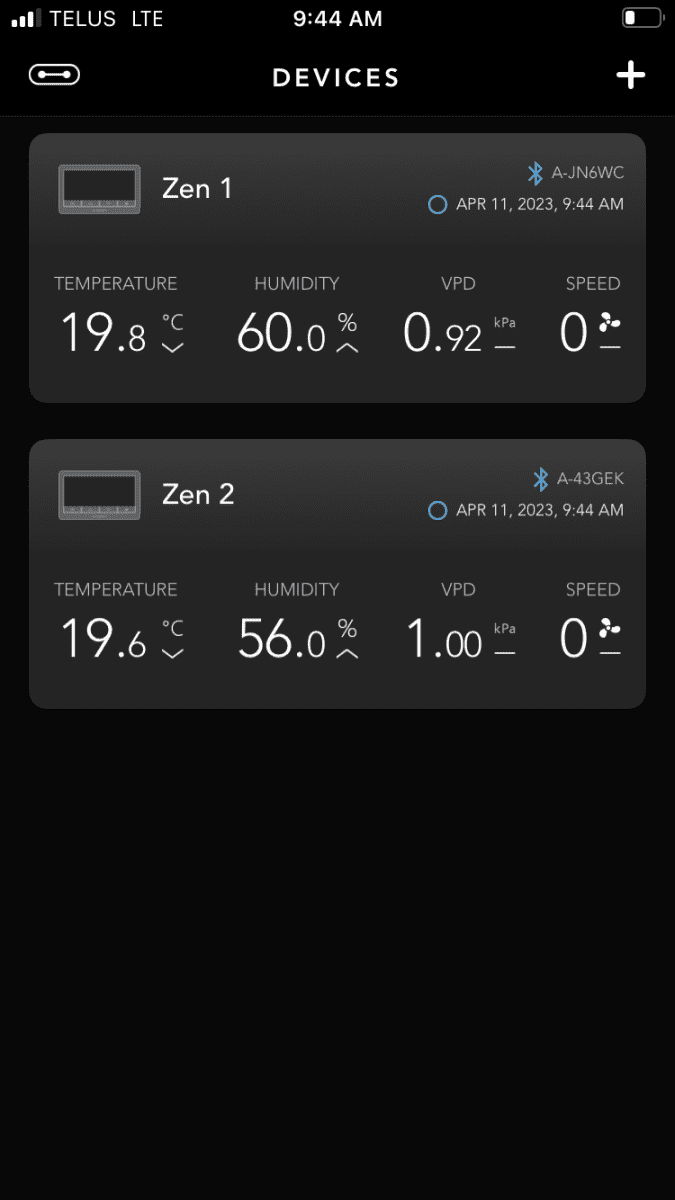Tap the plus icon to add device
The height and width of the screenshot is (1200, 675).
click(x=630, y=76)
